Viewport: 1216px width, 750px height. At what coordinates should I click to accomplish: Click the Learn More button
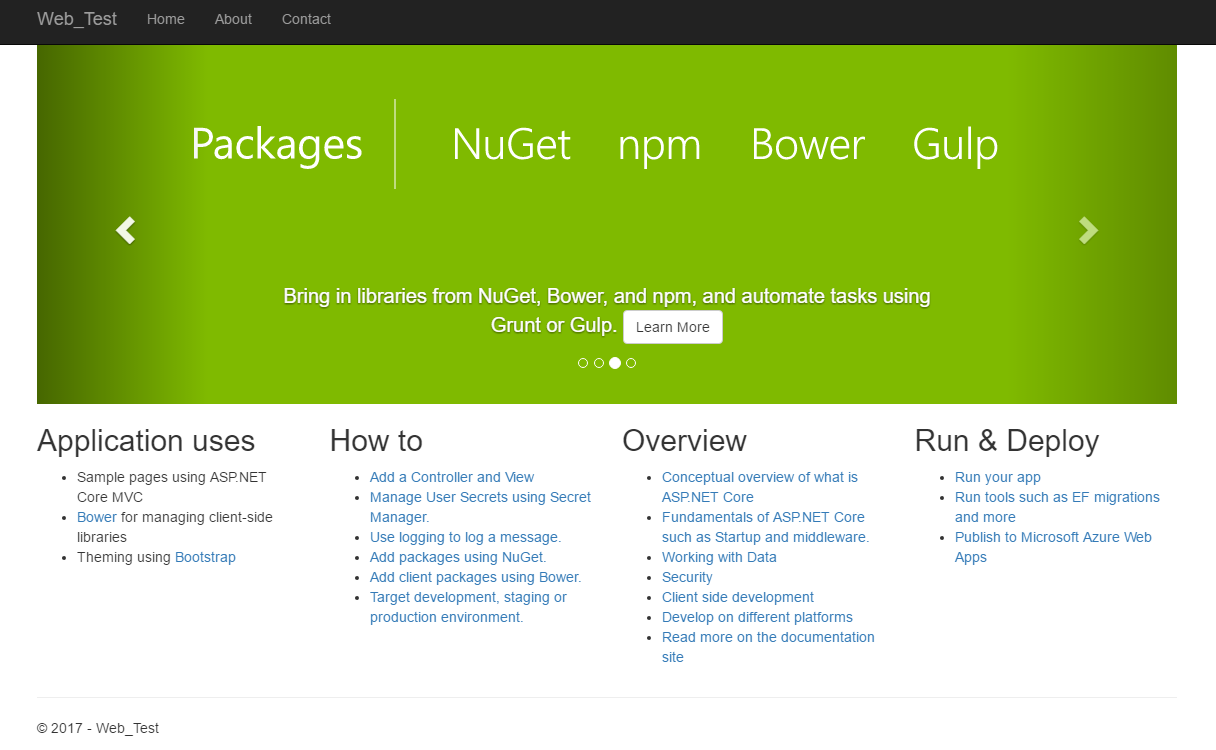(x=673, y=327)
